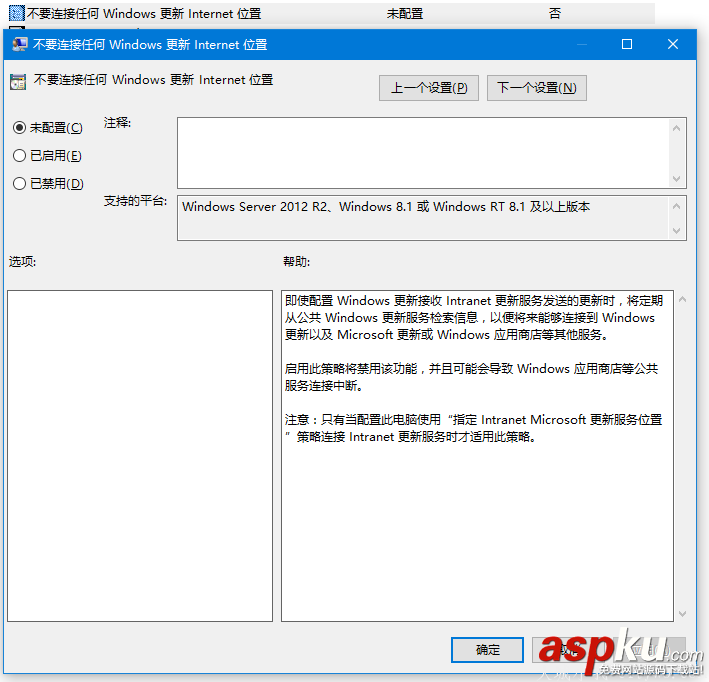Select background list row 不要连接任何 Windows 更新 Internet 位置
The height and width of the screenshot is (682, 709).
click(331, 14)
